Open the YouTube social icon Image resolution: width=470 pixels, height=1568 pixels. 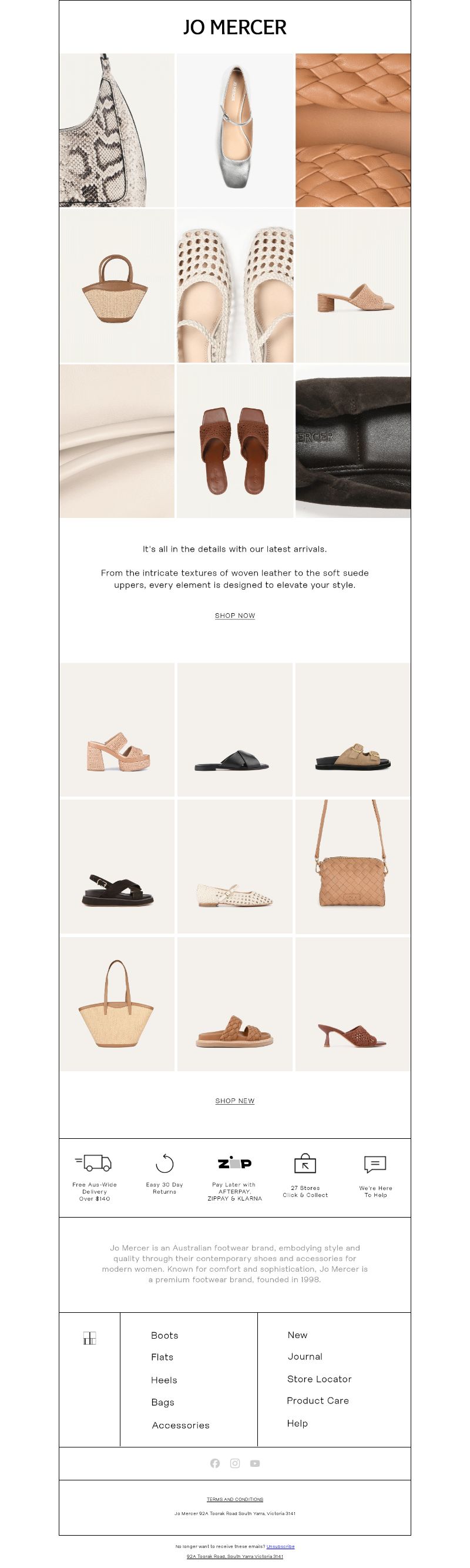point(255,1463)
